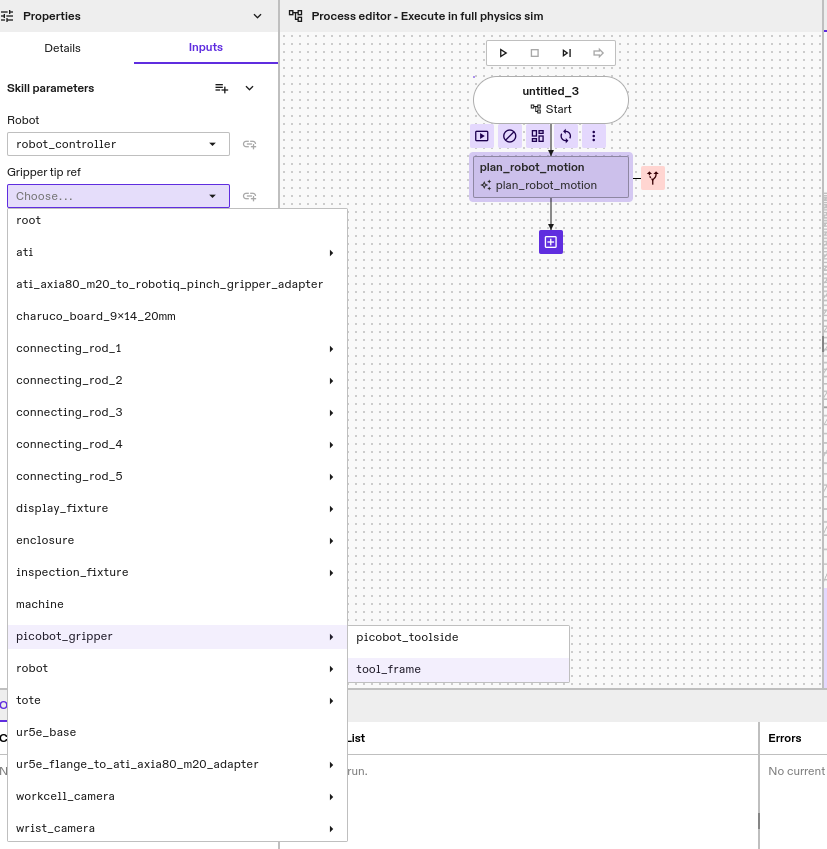Viewport: 827px width, 849px height.
Task: Select tool_frame from the submenu
Action: (389, 669)
